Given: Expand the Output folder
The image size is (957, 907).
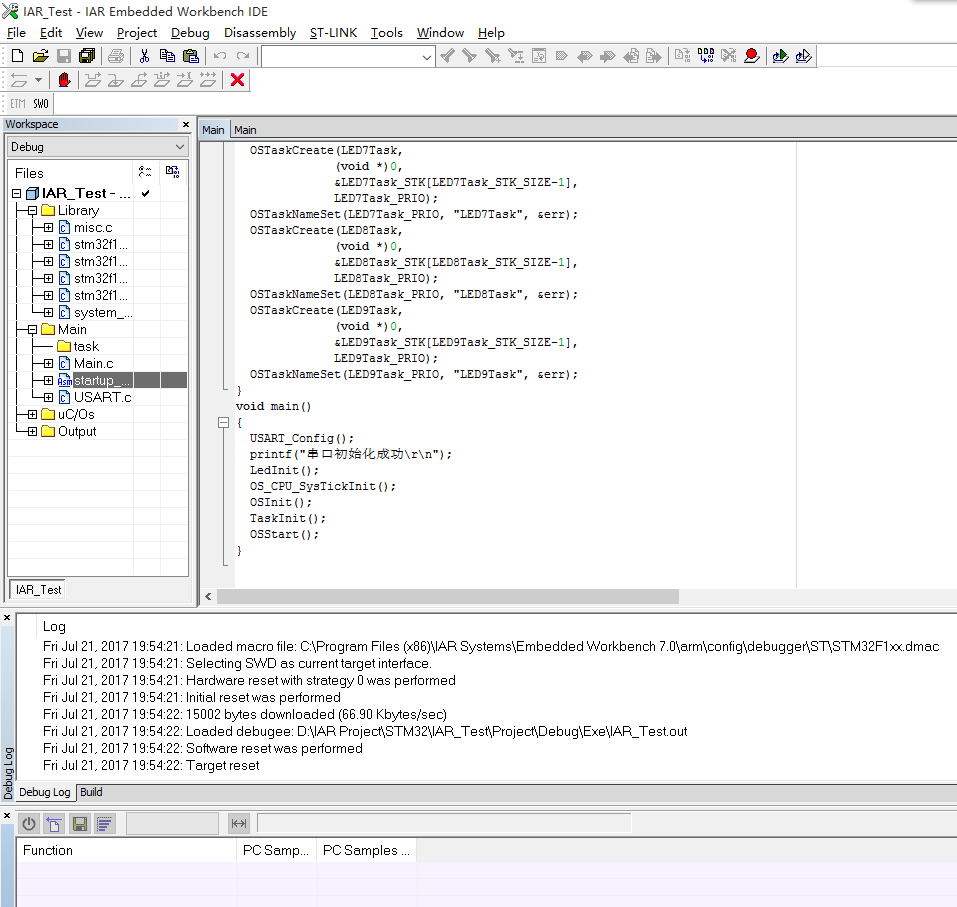Looking at the screenshot, I should pos(32,432).
